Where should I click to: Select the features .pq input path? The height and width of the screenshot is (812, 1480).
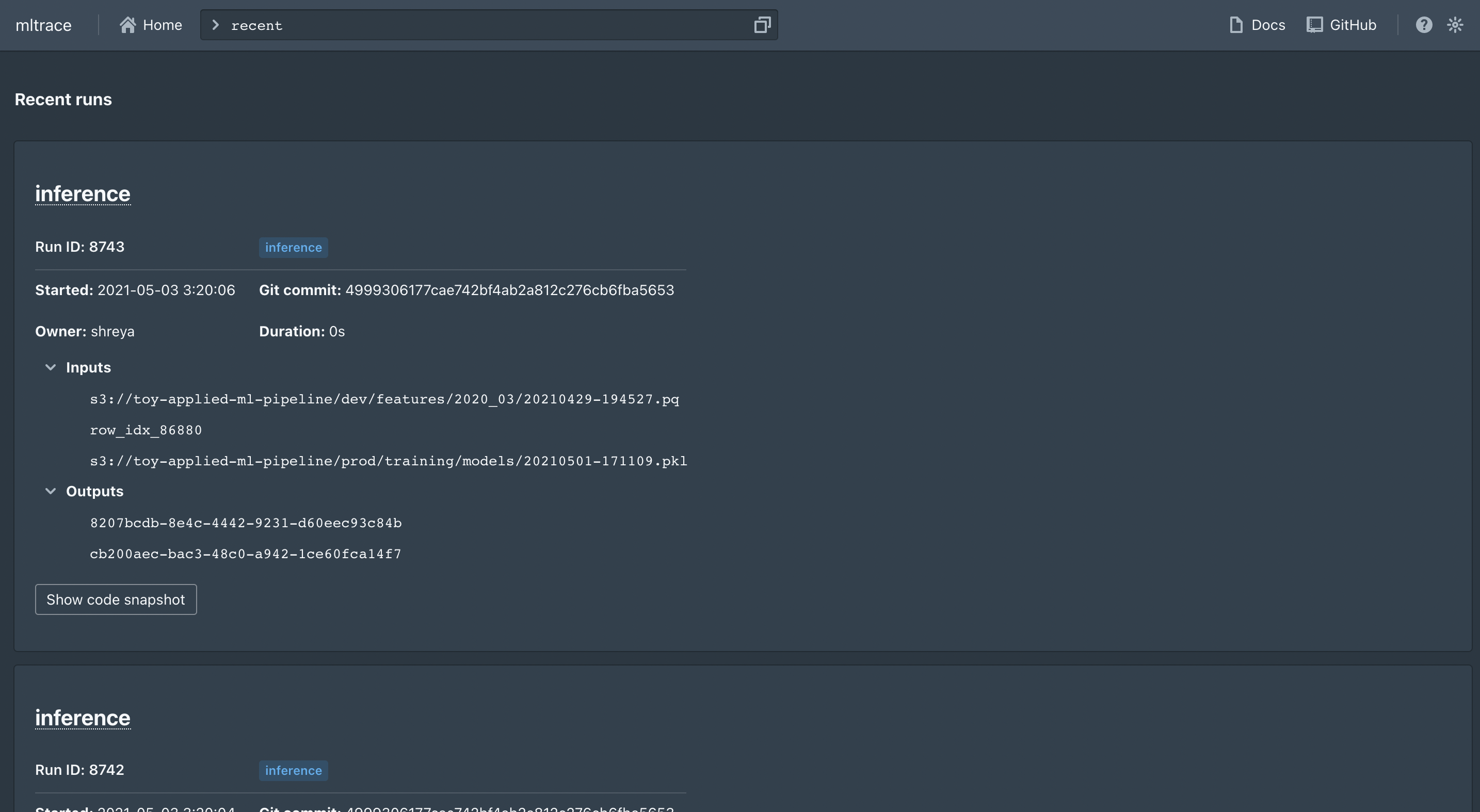(384, 399)
